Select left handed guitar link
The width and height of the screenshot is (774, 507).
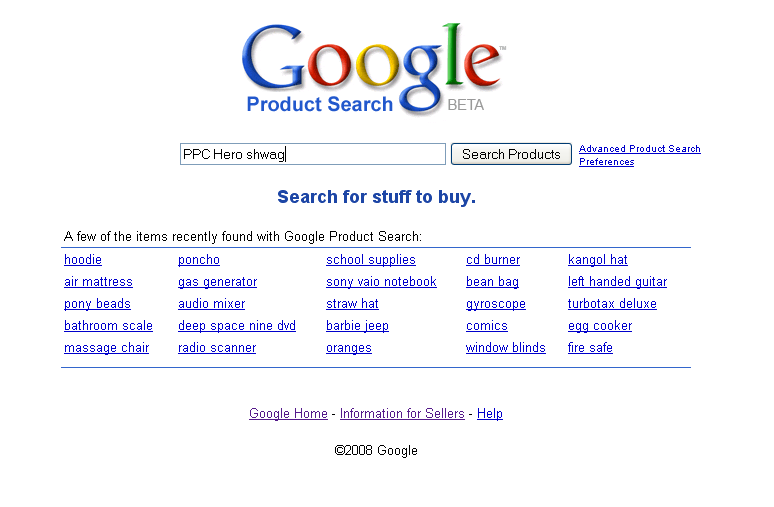617,282
